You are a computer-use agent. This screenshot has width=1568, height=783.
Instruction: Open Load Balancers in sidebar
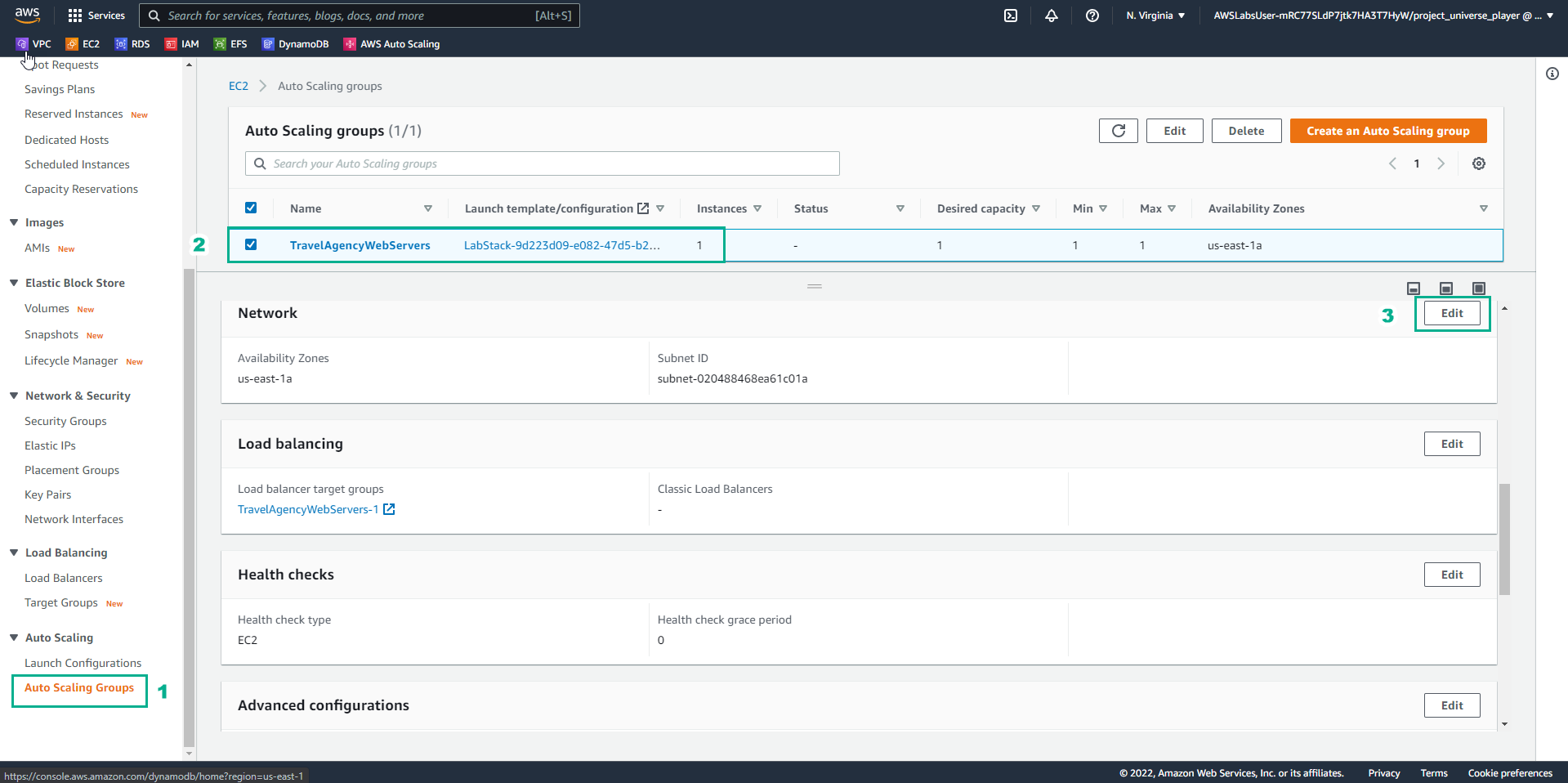click(x=64, y=578)
